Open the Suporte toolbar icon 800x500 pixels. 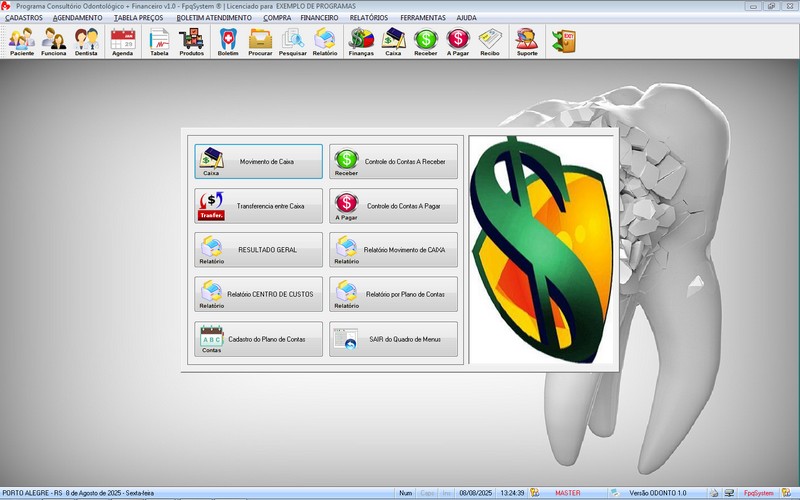(526, 41)
